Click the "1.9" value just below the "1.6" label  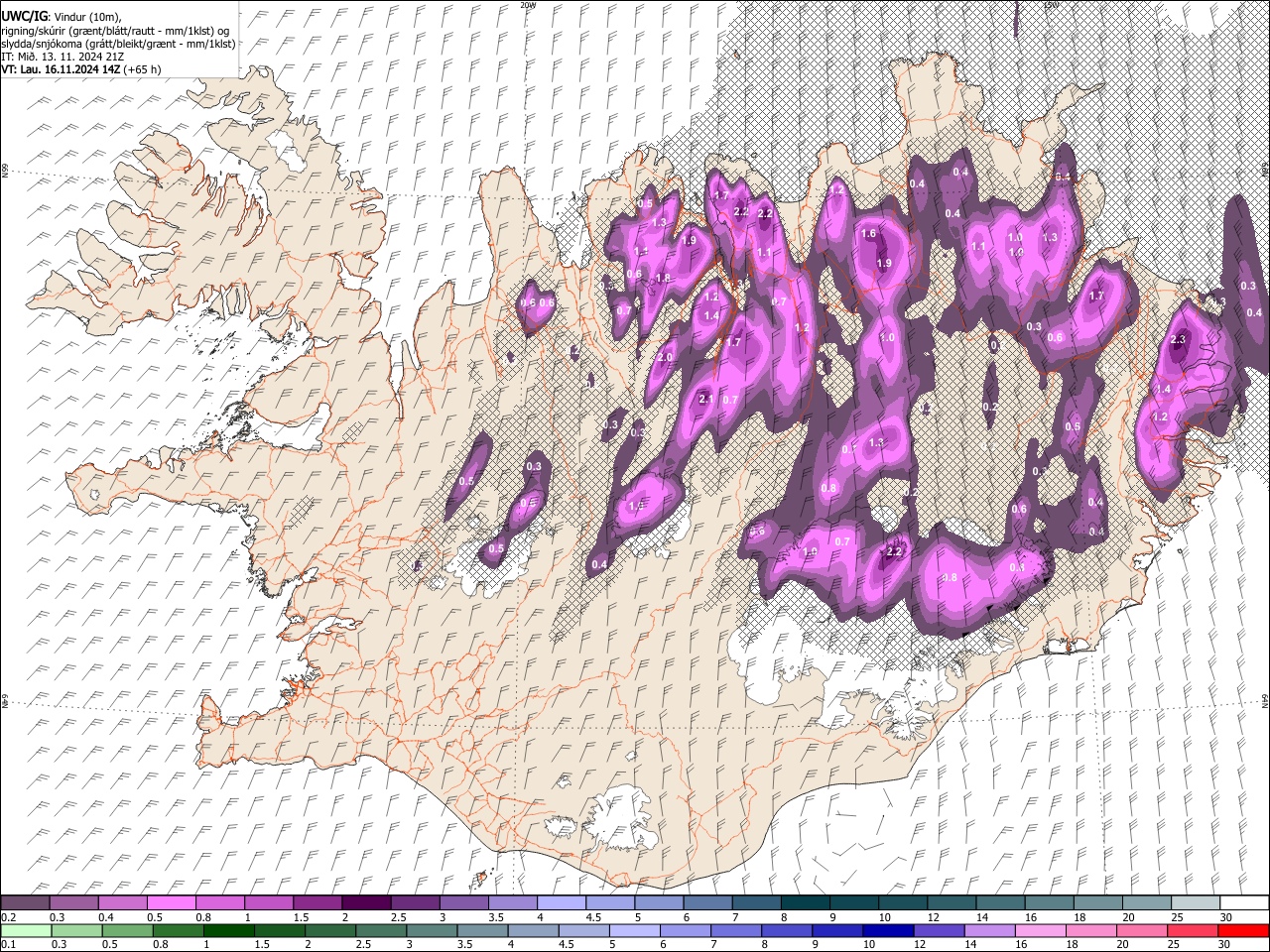click(885, 263)
